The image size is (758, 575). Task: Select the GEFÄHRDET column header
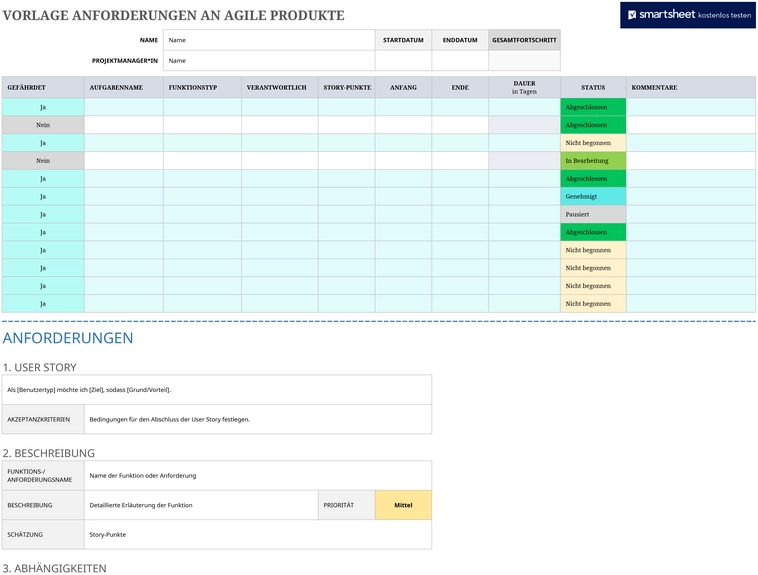pos(43,88)
